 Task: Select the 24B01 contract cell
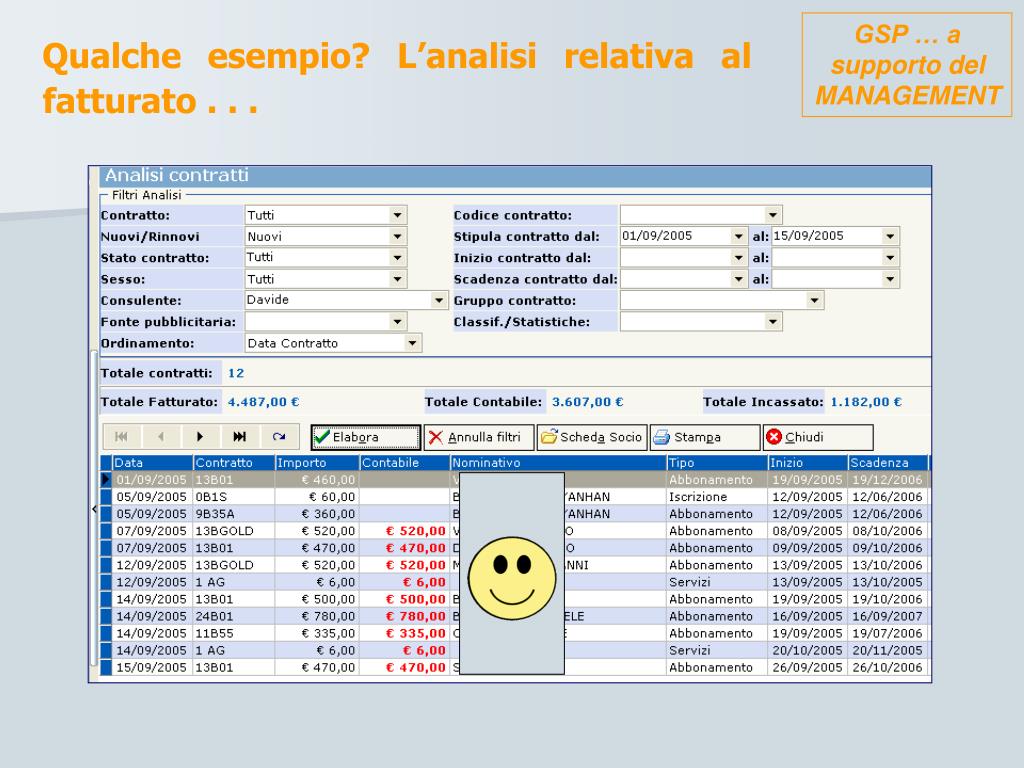click(x=234, y=616)
